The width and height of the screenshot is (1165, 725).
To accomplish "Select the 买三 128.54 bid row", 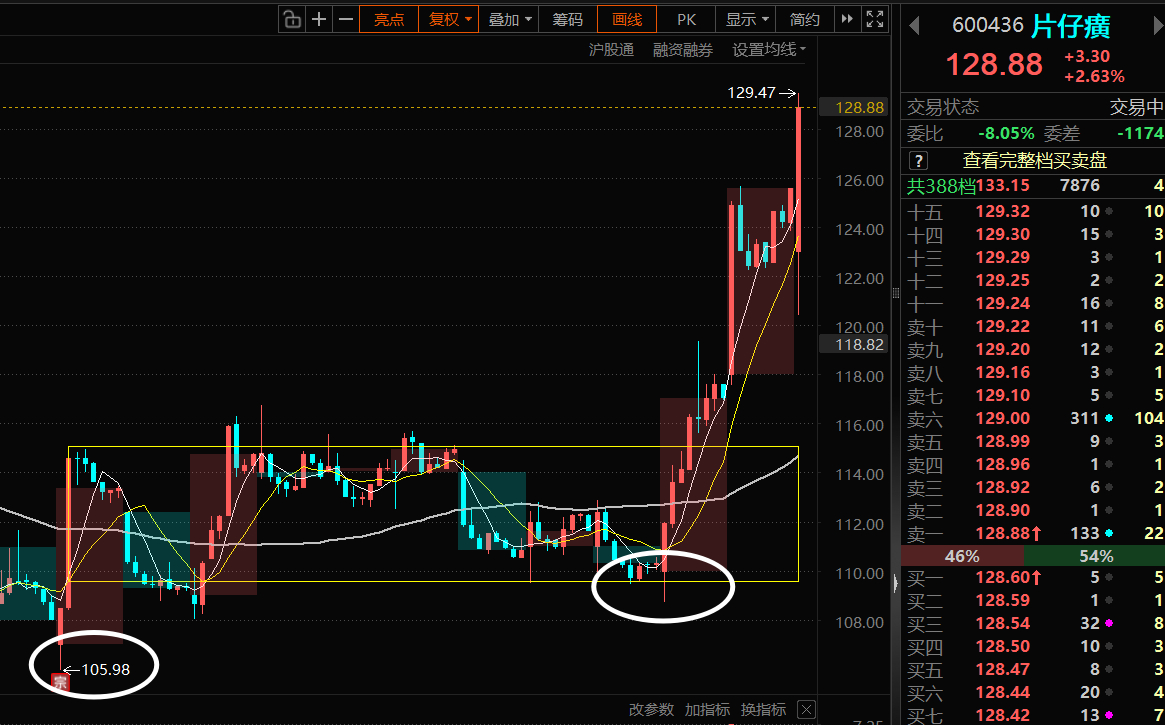I will click(x=1033, y=624).
